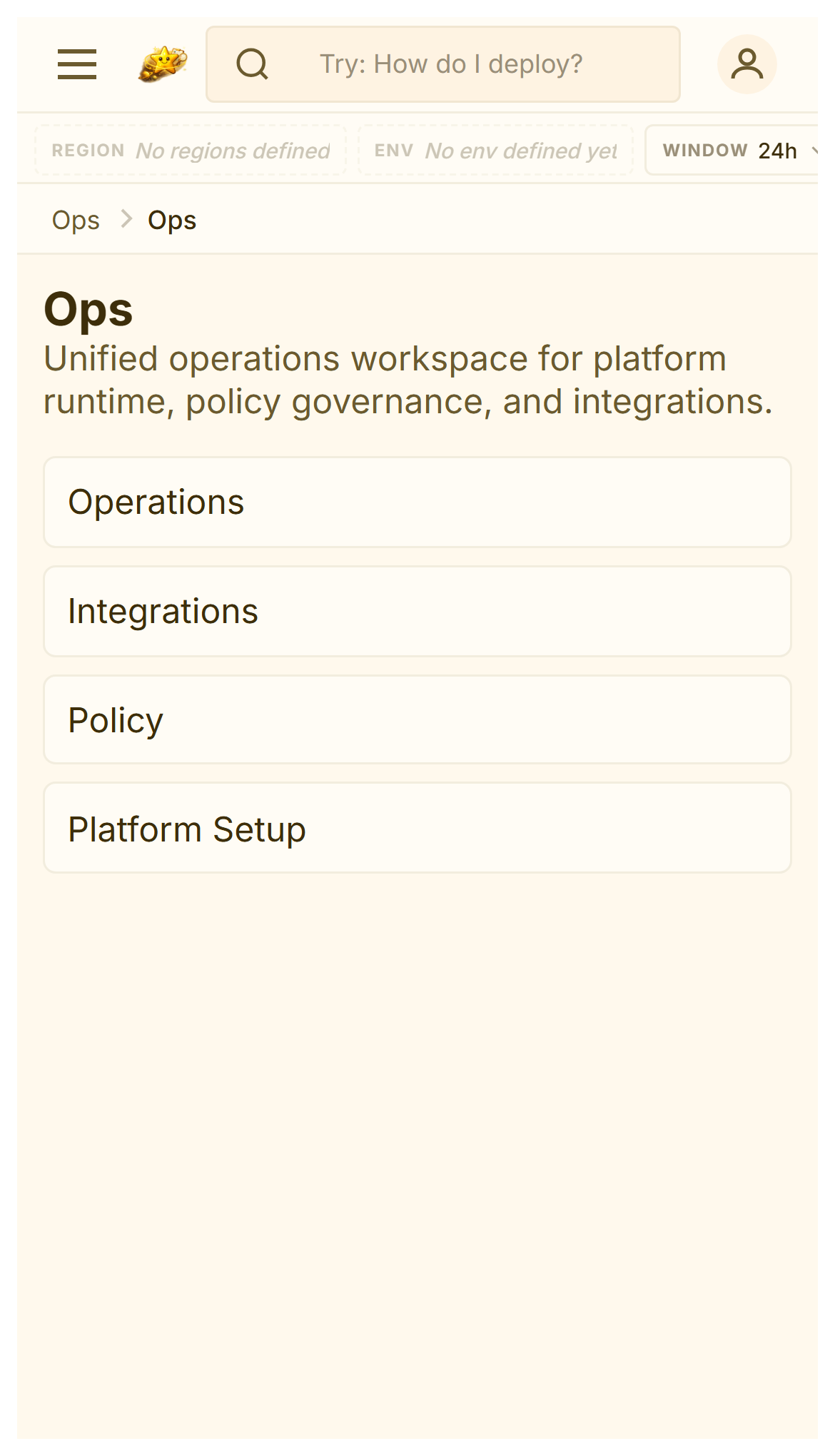This screenshot has width=835, height=1456.
Task: Select the Policy section card
Action: [x=417, y=720]
